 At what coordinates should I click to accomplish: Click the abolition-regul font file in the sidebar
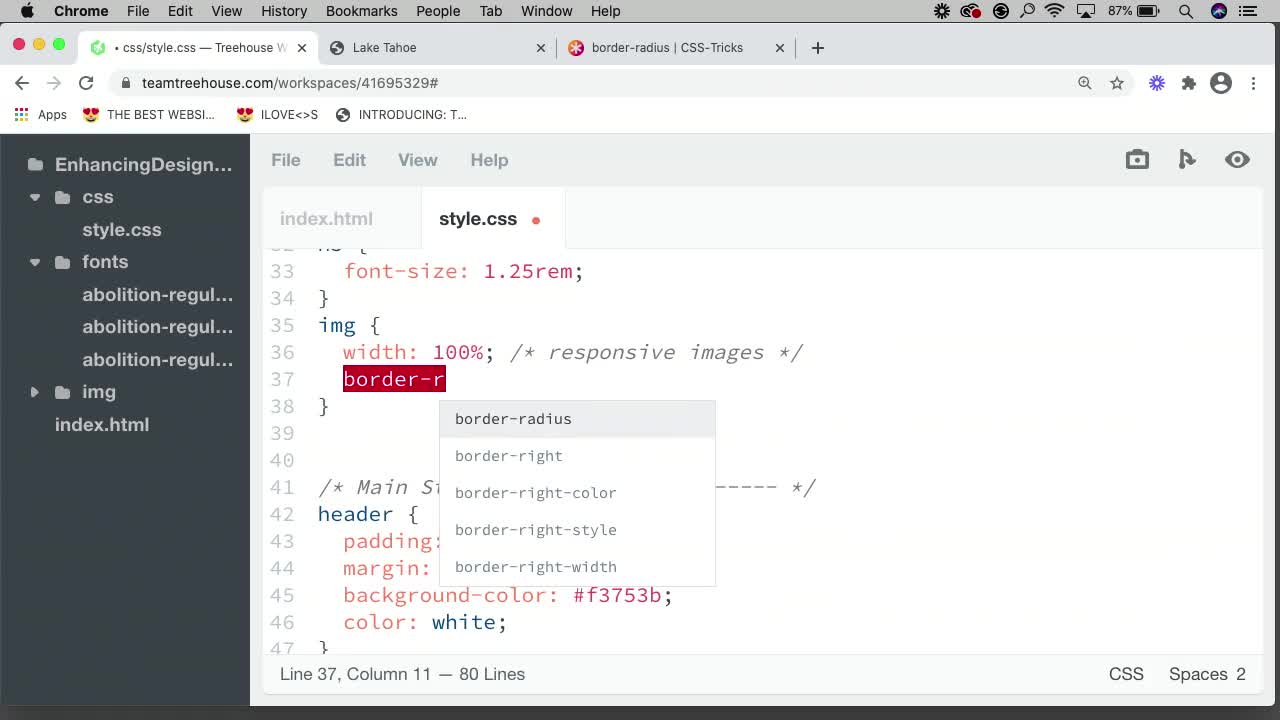157,294
